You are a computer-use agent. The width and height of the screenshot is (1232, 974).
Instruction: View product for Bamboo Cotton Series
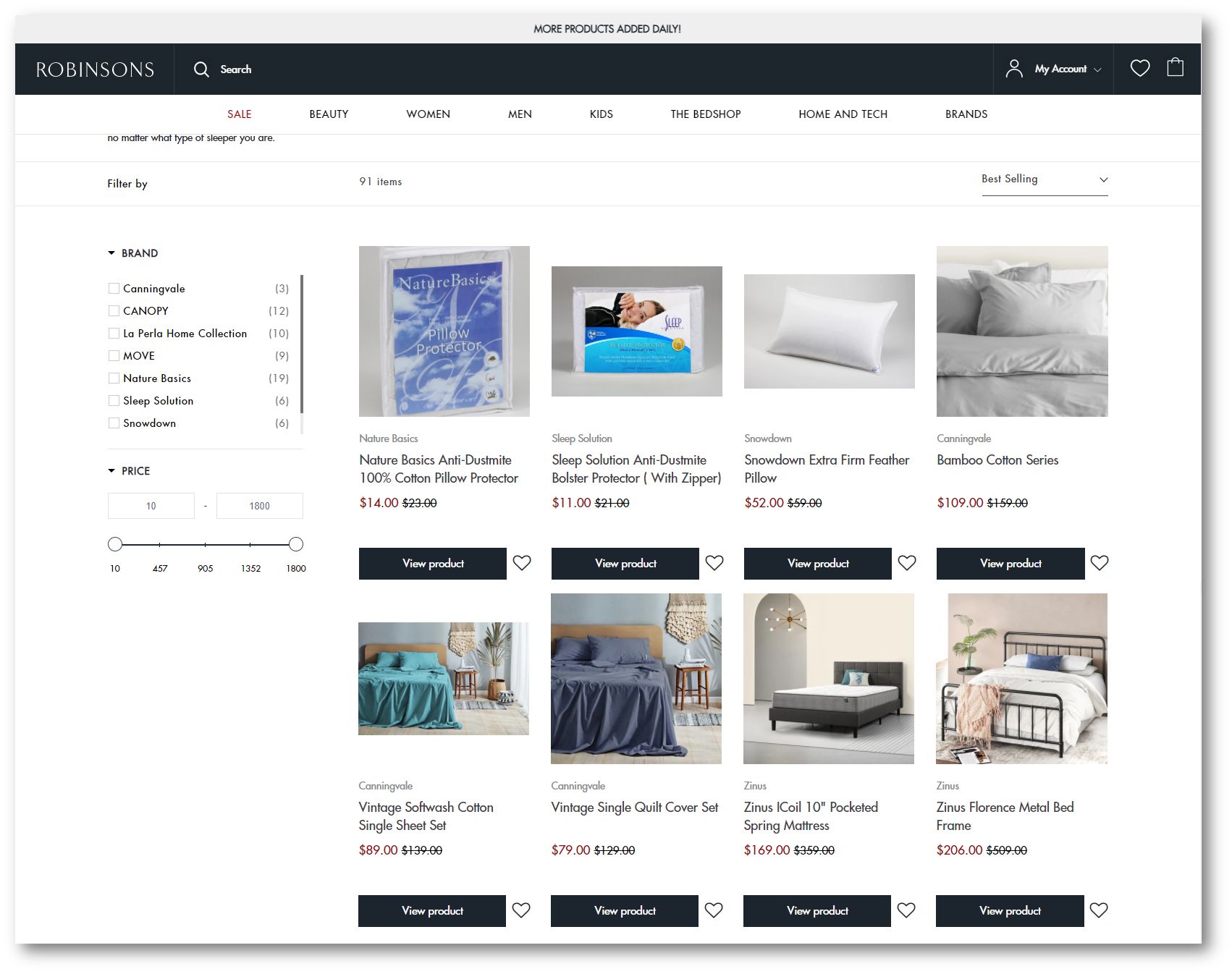coord(1010,564)
